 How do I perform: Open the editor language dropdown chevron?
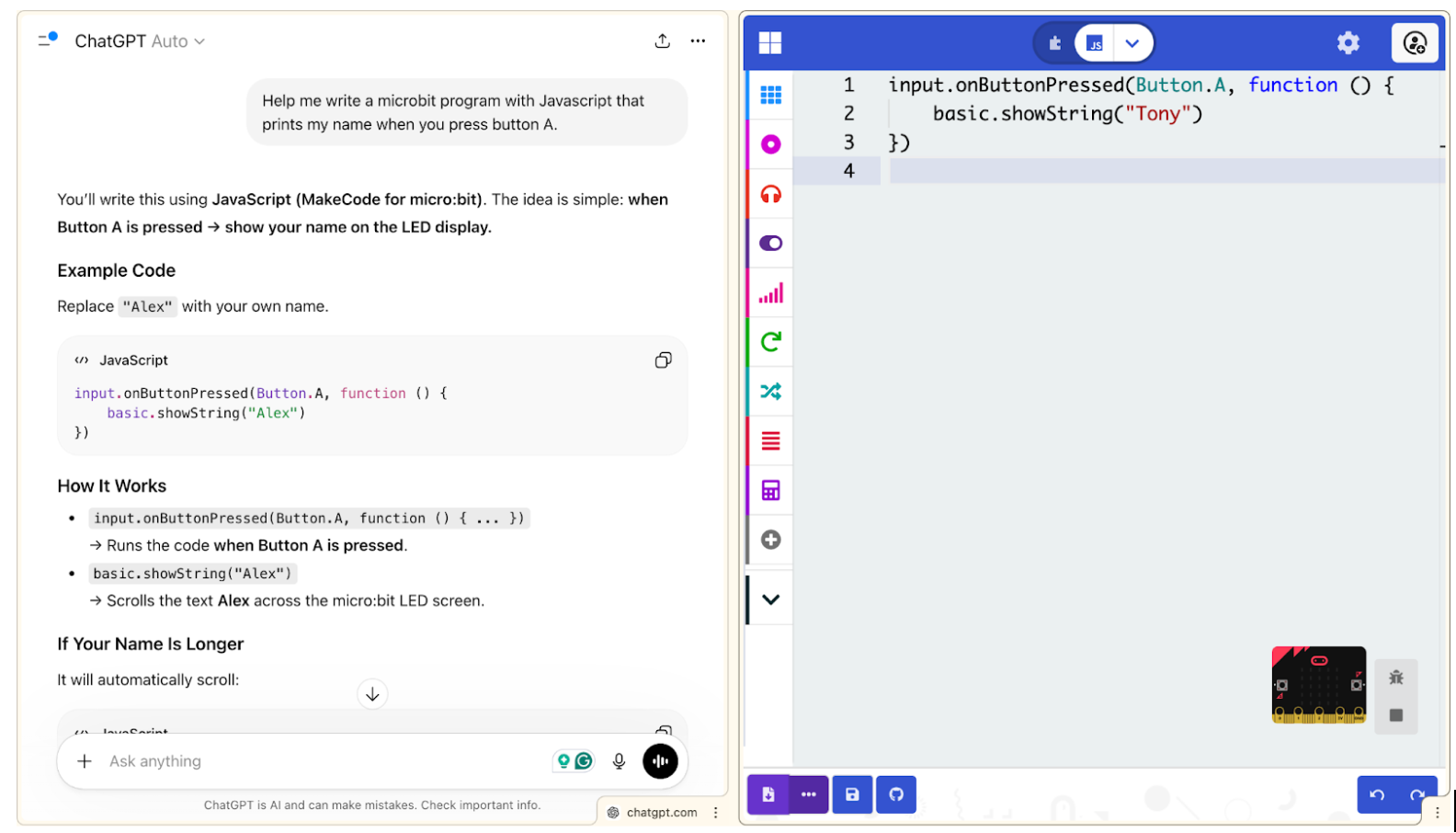point(1132,43)
